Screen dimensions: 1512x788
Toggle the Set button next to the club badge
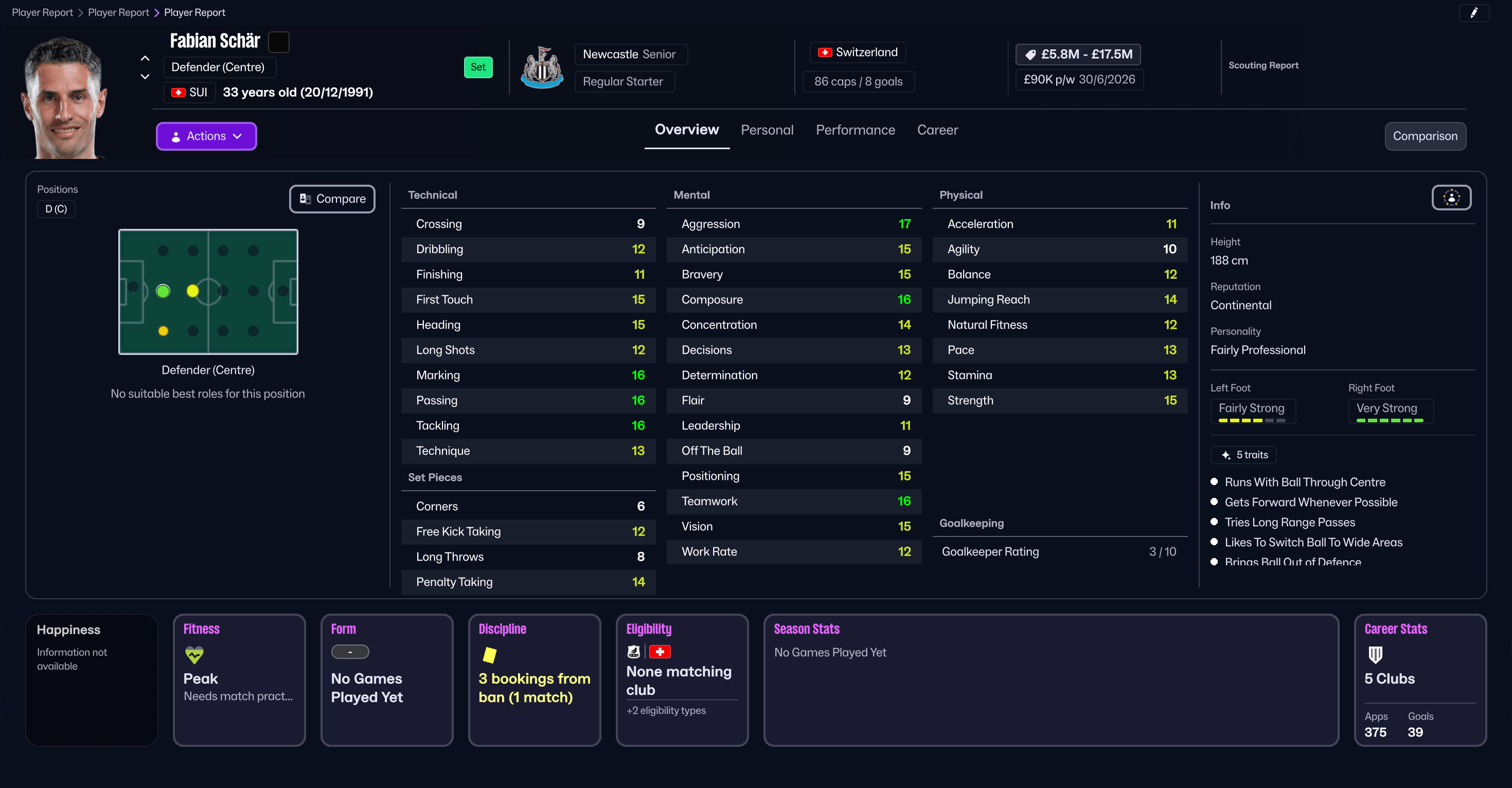[478, 67]
